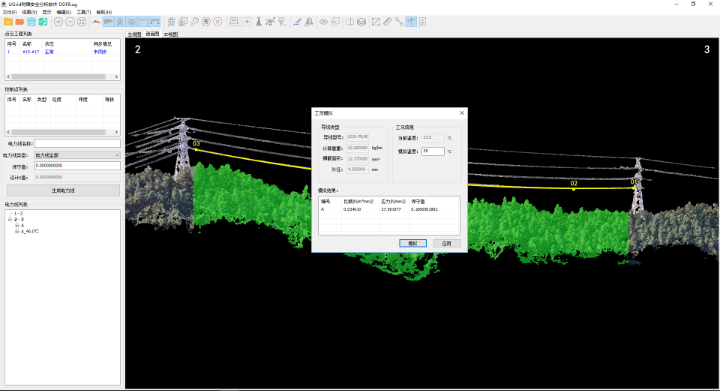The height and width of the screenshot is (391, 720).
Task: Open the power line type dropdown
Action: click(78, 155)
